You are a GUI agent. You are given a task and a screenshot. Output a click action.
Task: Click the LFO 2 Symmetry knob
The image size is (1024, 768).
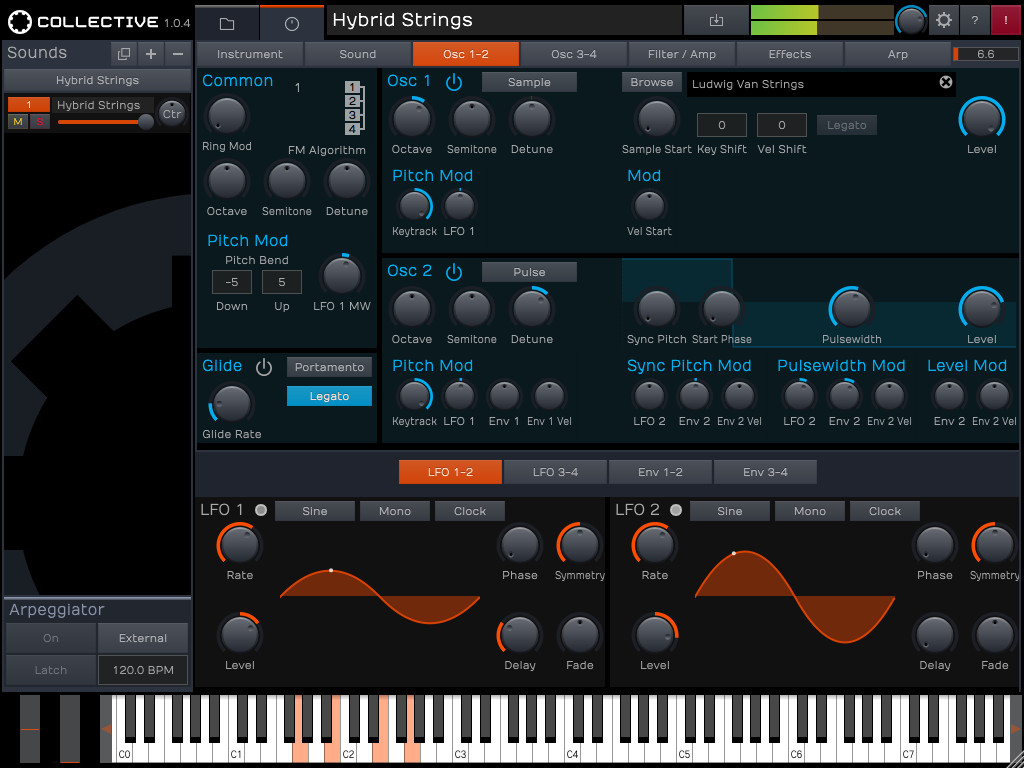coord(994,543)
